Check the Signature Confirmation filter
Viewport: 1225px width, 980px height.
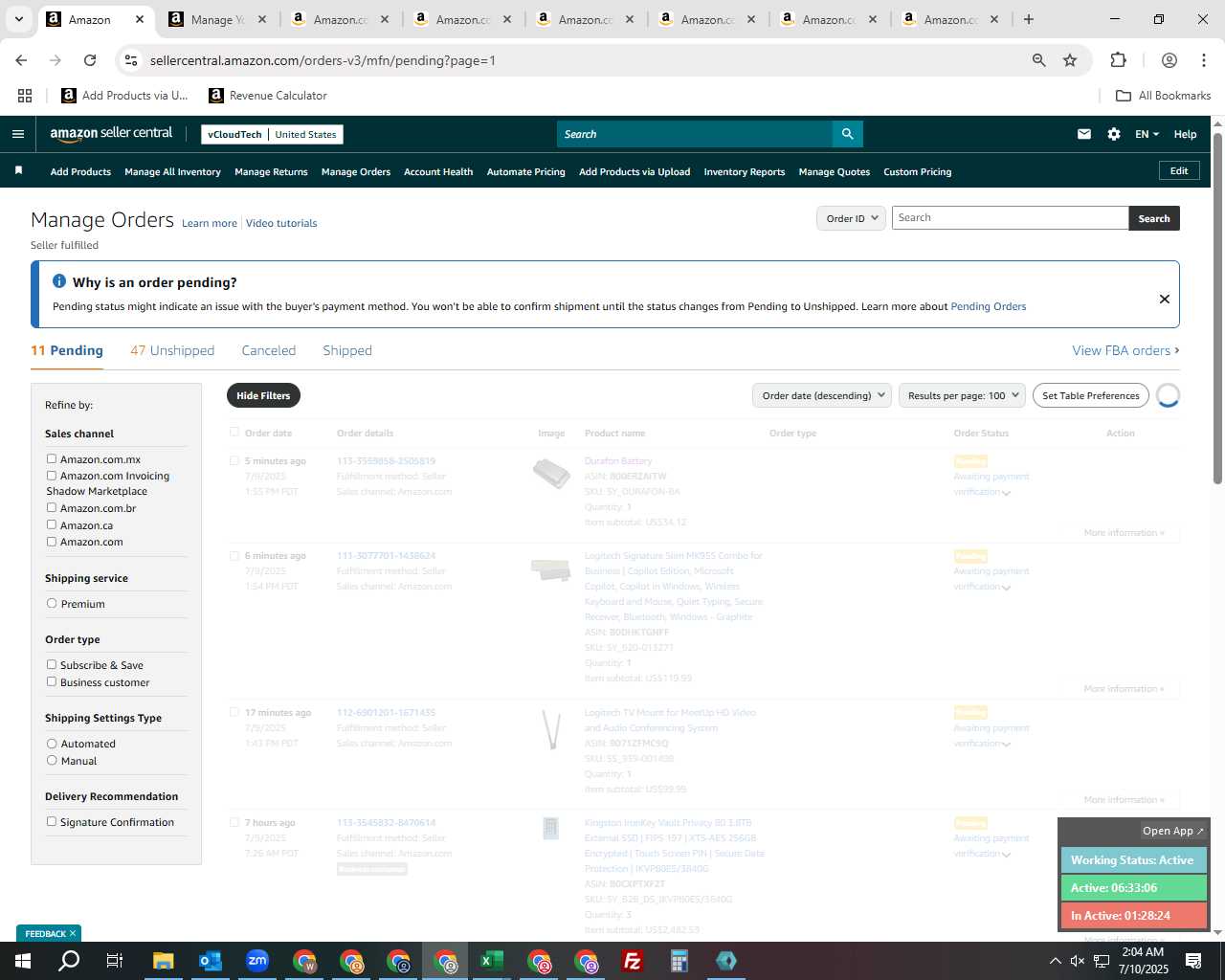click(x=52, y=821)
